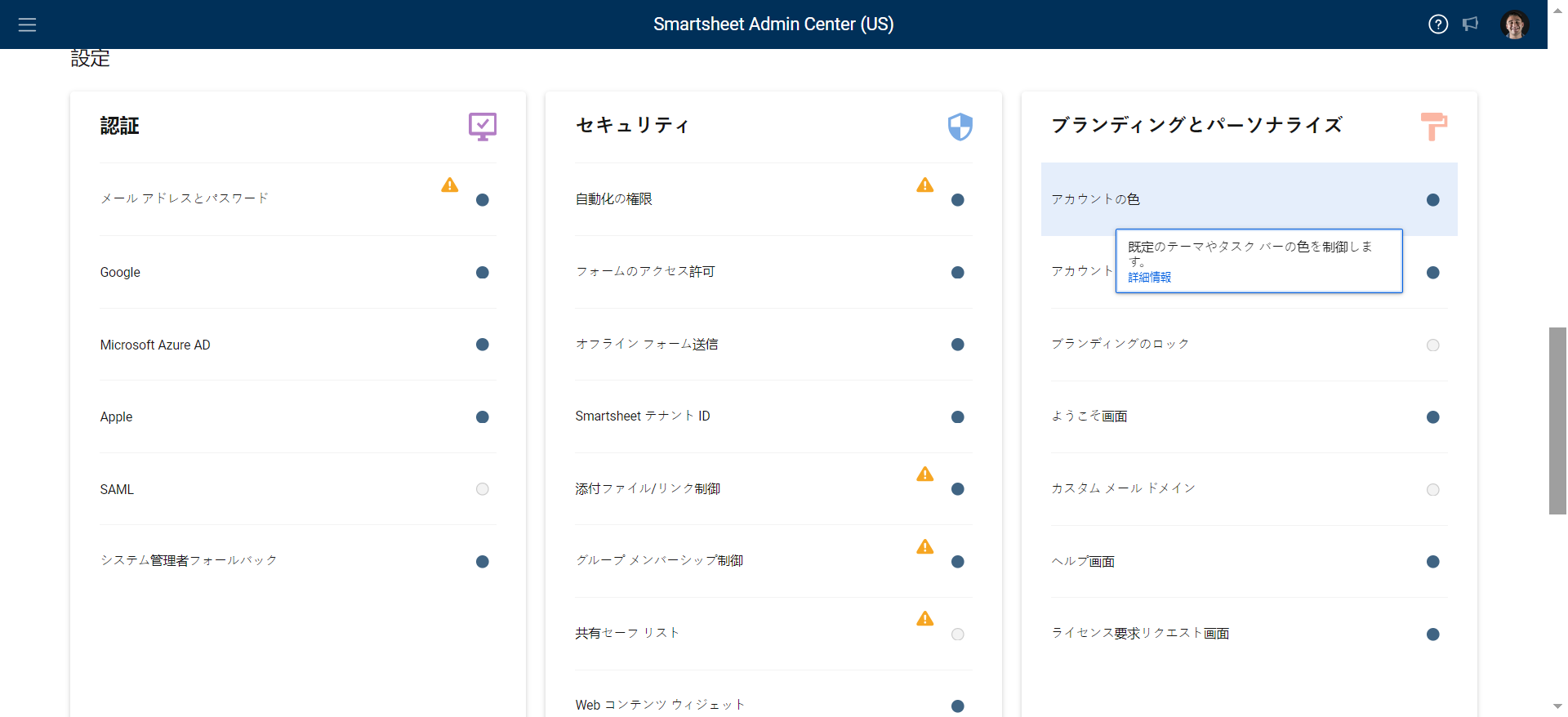
Task: Click status dot for ライセンス要求リクエスト画面
Action: 1433,635
